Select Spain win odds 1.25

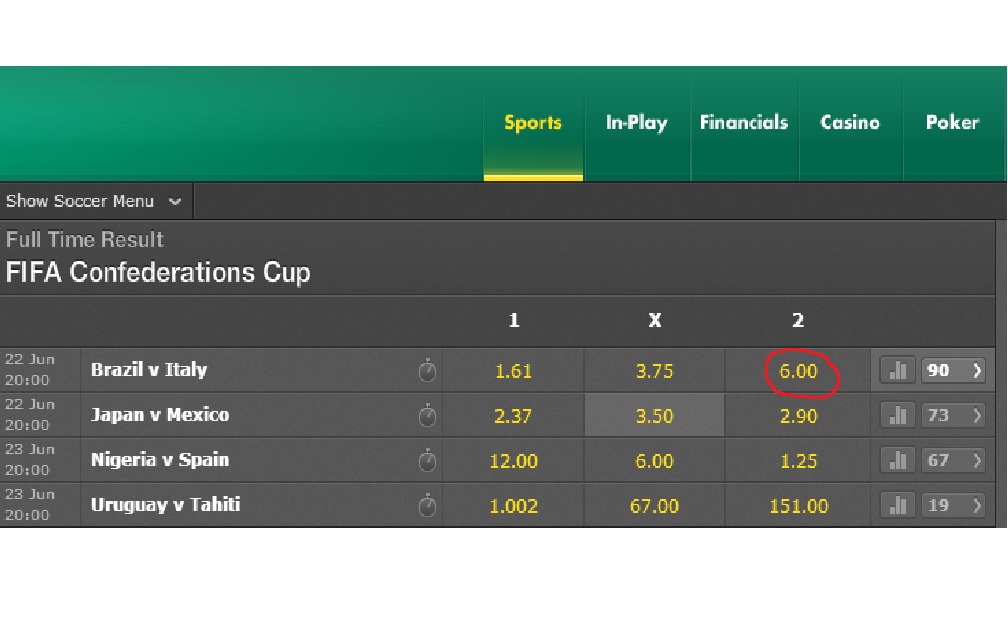click(x=798, y=461)
